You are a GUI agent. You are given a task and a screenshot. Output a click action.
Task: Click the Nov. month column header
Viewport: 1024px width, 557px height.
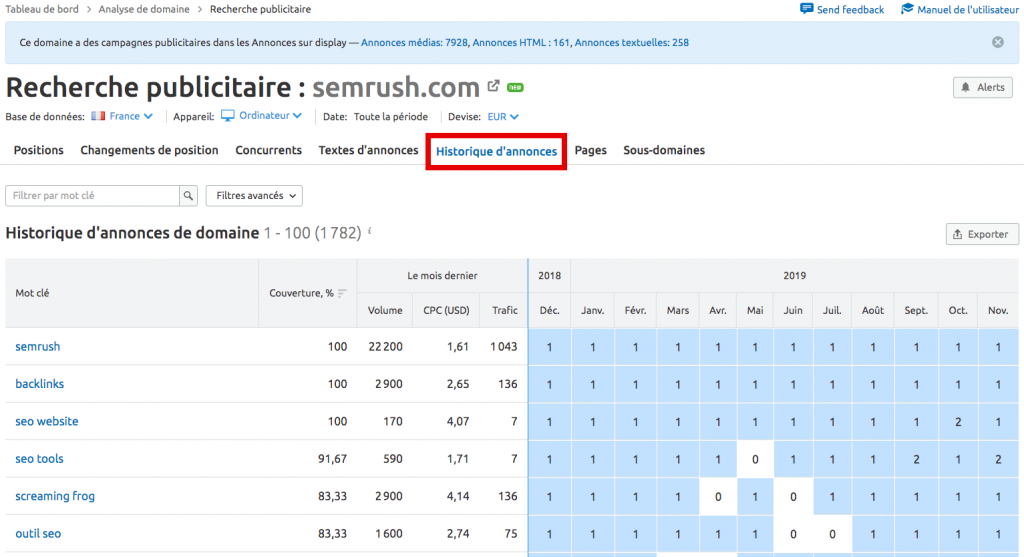[998, 310]
